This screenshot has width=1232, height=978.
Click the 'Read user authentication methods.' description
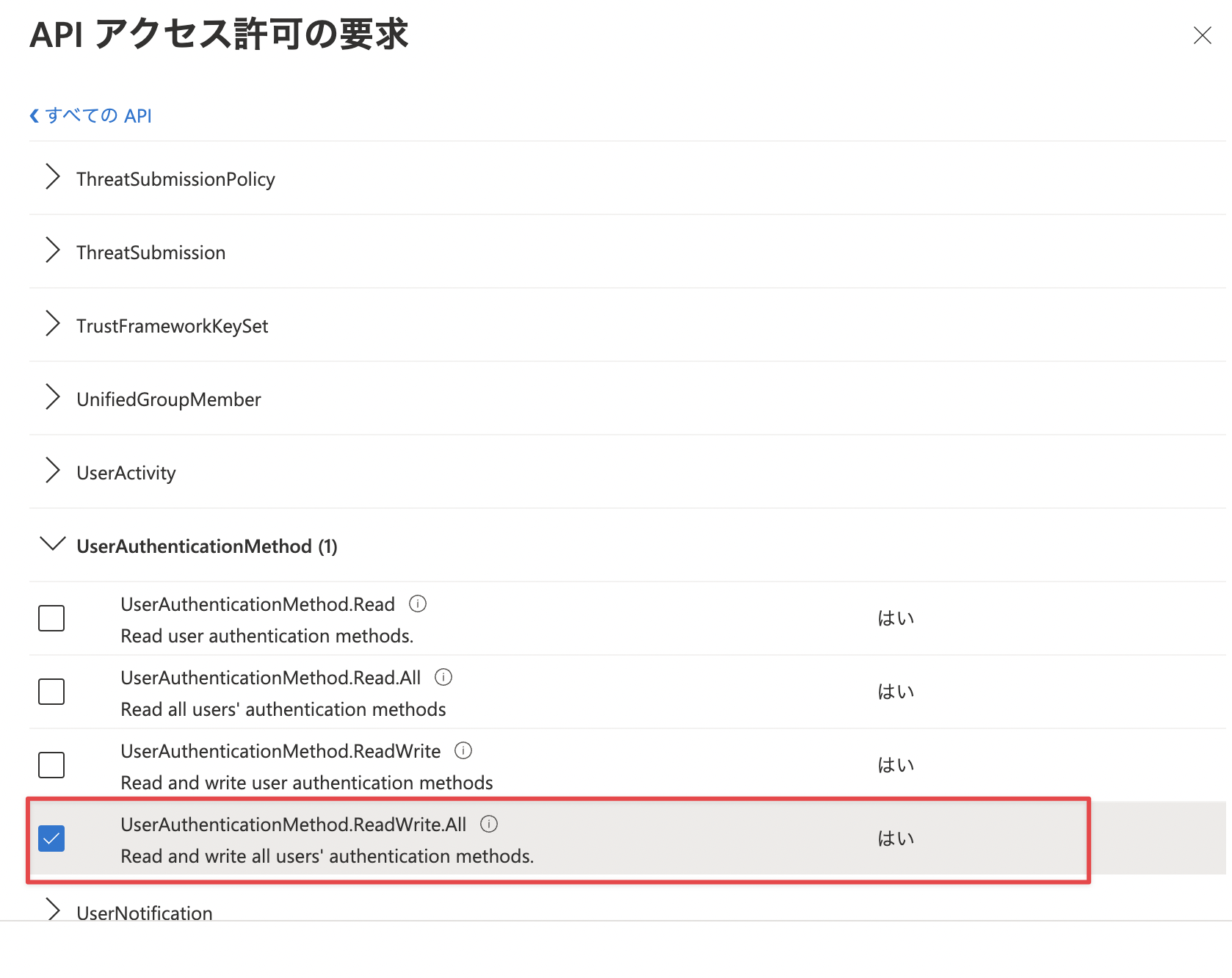(267, 636)
